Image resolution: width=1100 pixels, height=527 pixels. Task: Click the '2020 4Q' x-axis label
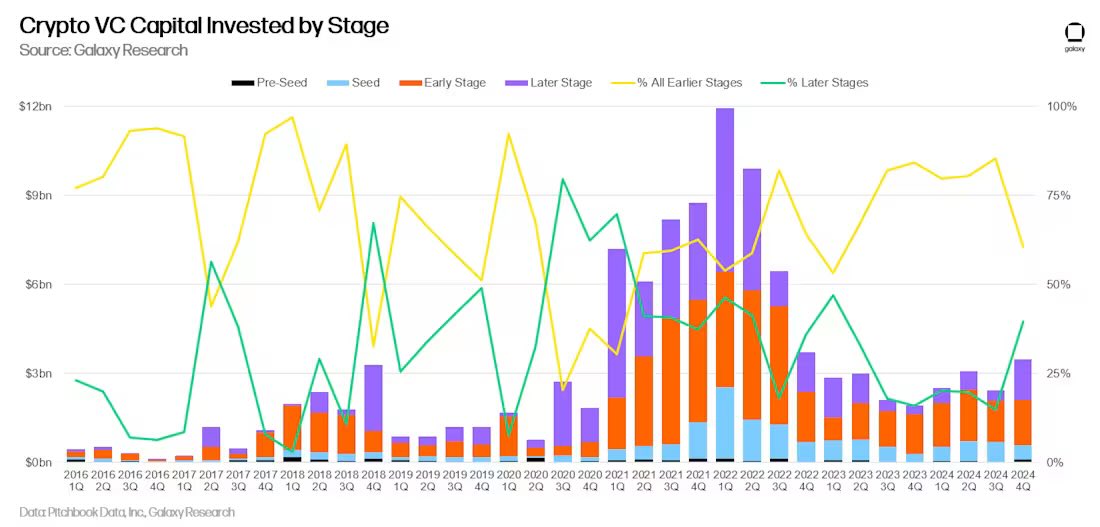590,483
